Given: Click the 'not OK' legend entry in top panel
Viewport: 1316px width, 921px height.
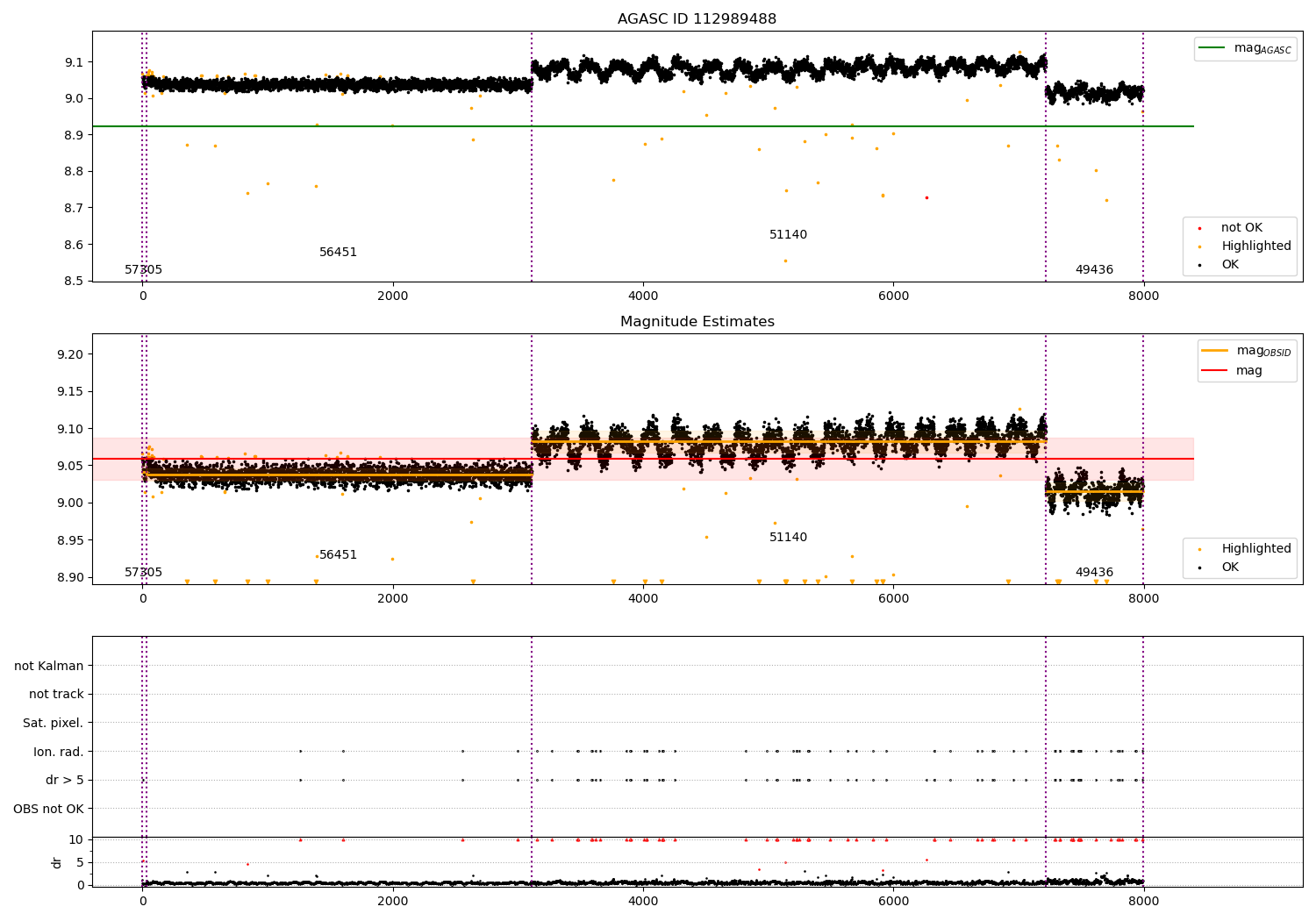Looking at the screenshot, I should [x=1241, y=228].
